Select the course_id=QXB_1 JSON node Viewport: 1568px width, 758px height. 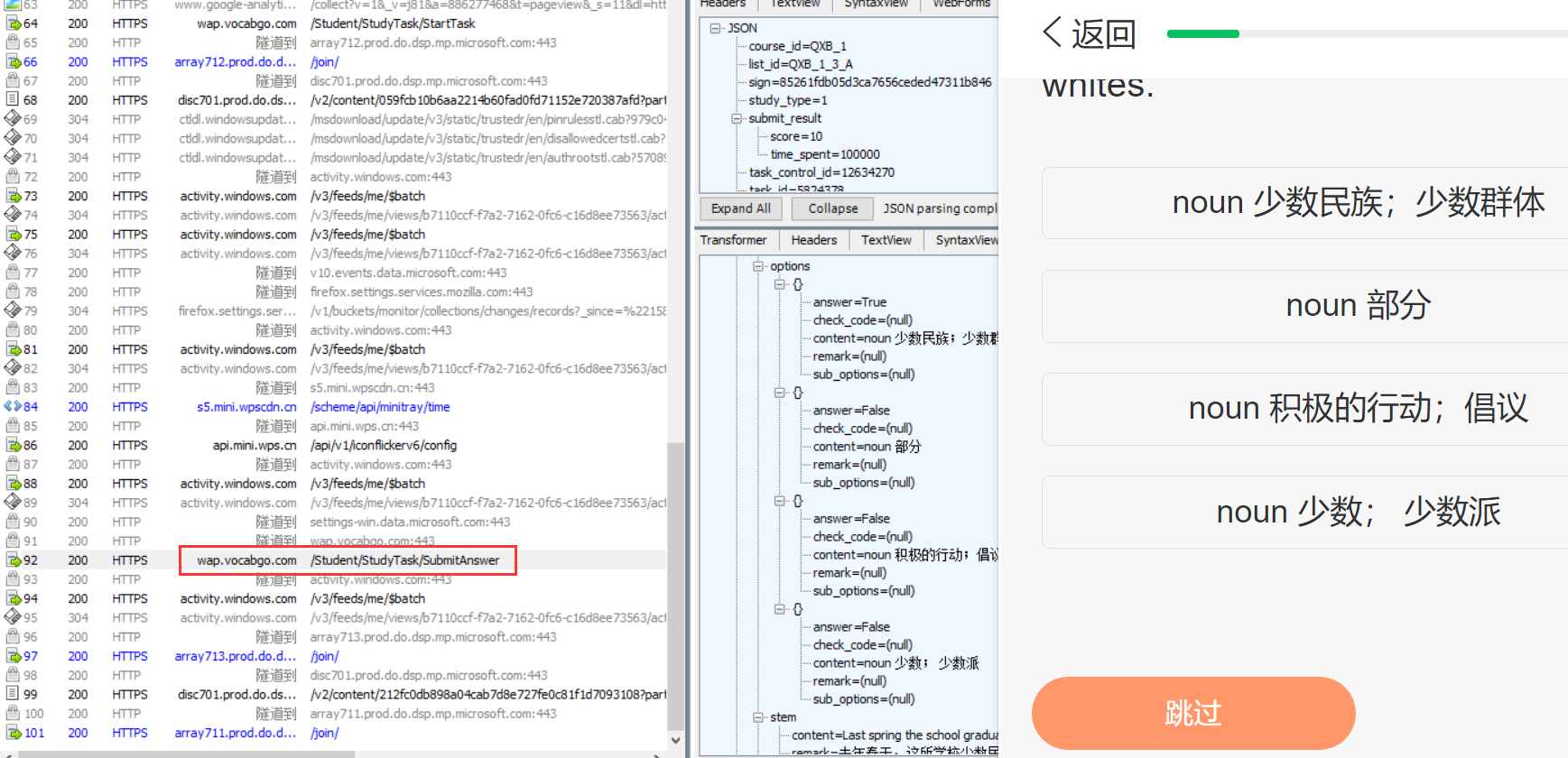click(798, 46)
